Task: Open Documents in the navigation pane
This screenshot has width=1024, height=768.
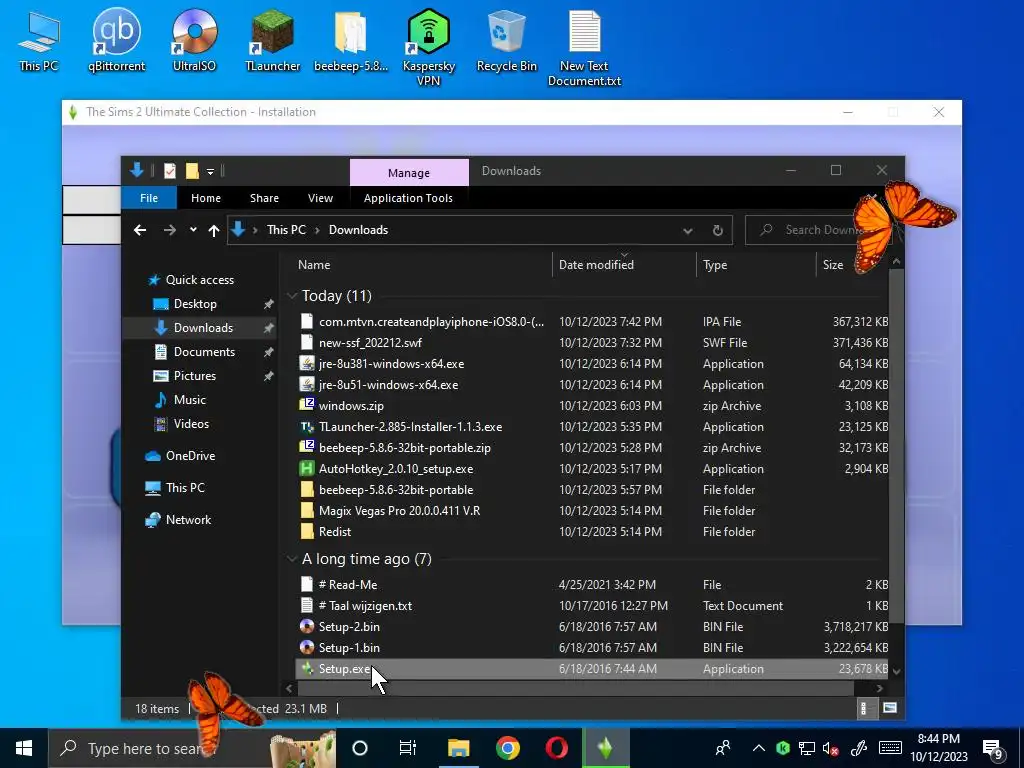Action: pyautogui.click(x=204, y=352)
